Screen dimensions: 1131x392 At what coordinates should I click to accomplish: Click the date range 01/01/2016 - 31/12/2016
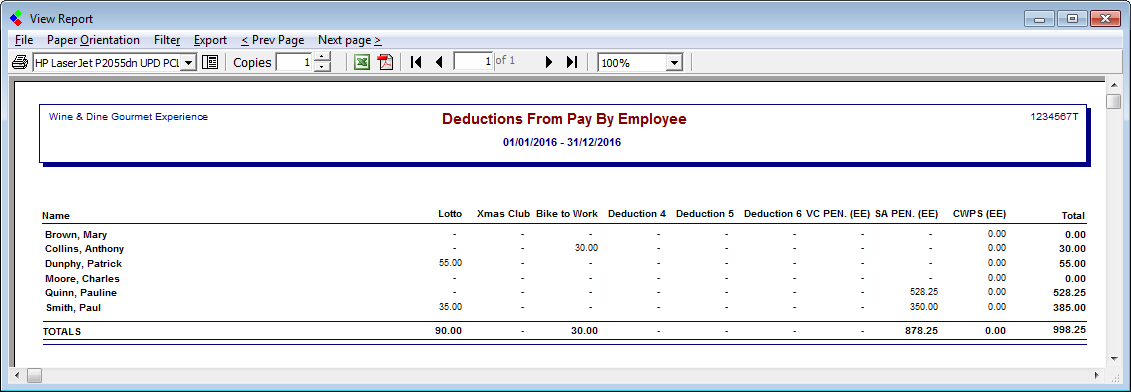tap(562, 142)
